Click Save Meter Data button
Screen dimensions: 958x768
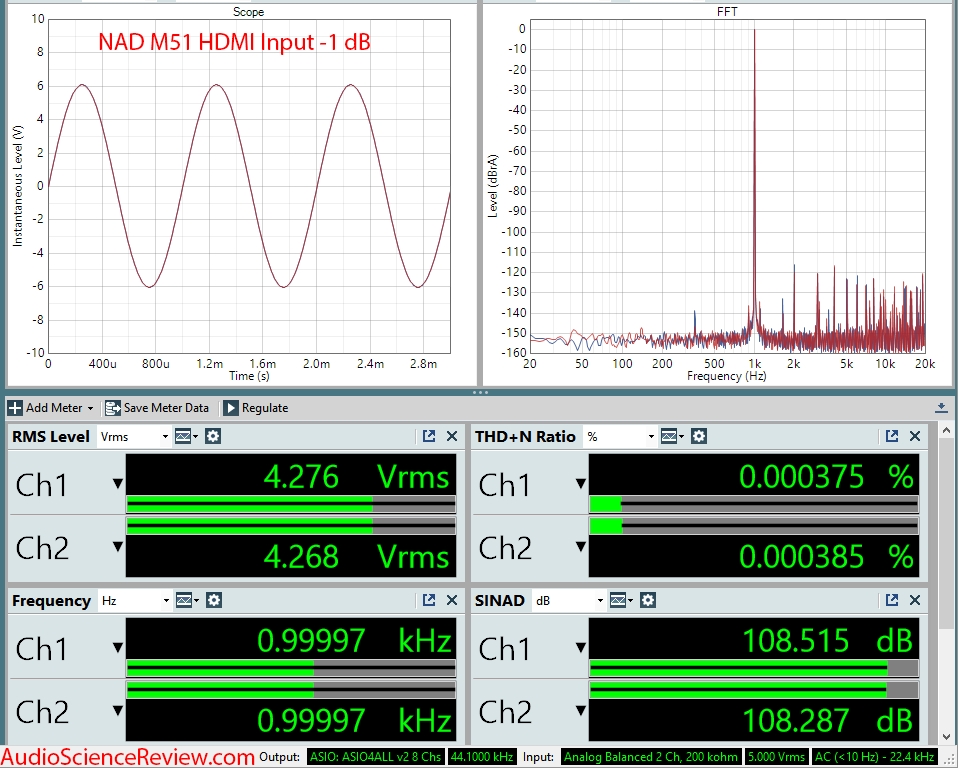point(157,408)
